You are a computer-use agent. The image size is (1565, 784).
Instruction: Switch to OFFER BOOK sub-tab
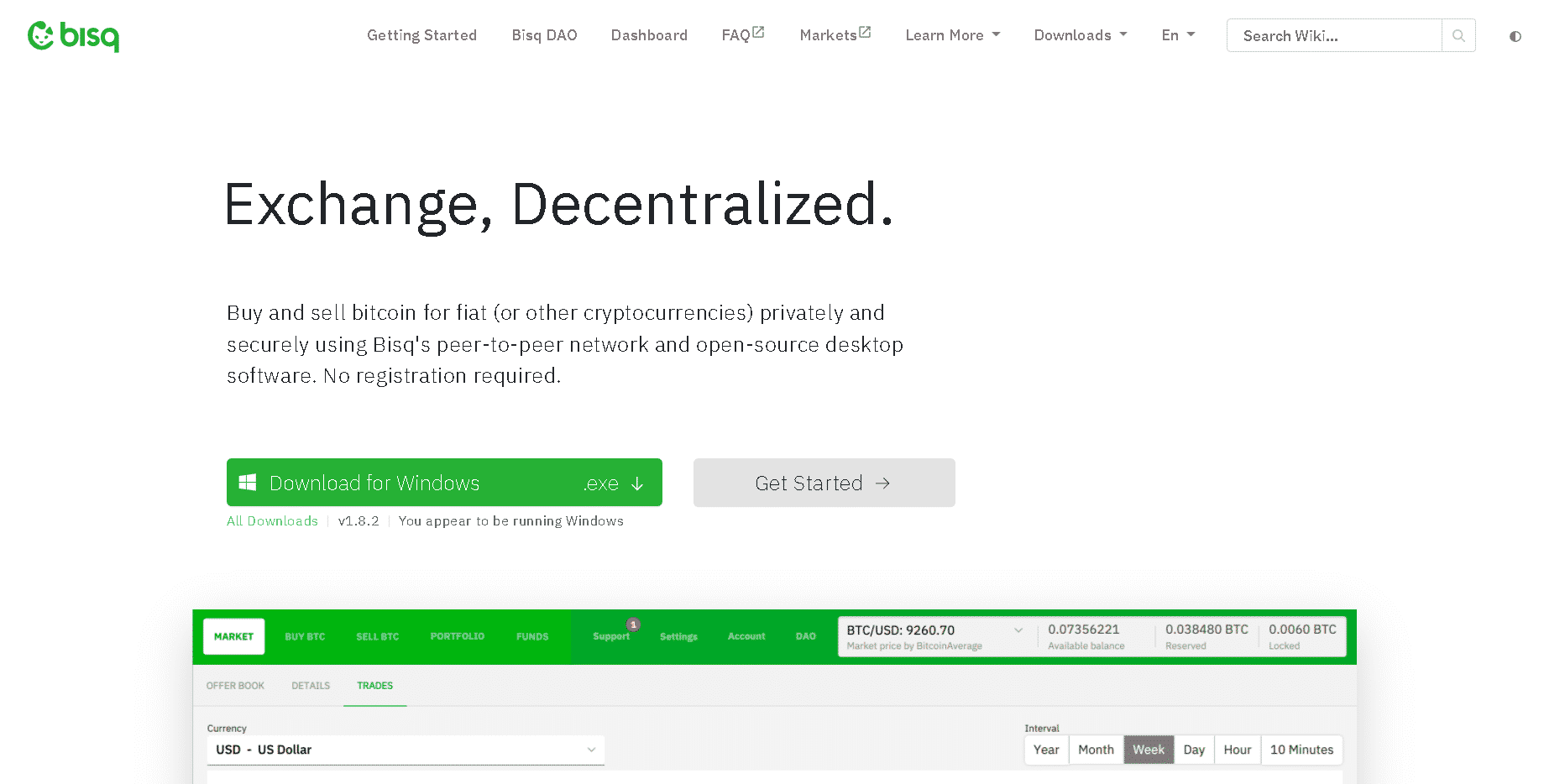click(x=235, y=686)
